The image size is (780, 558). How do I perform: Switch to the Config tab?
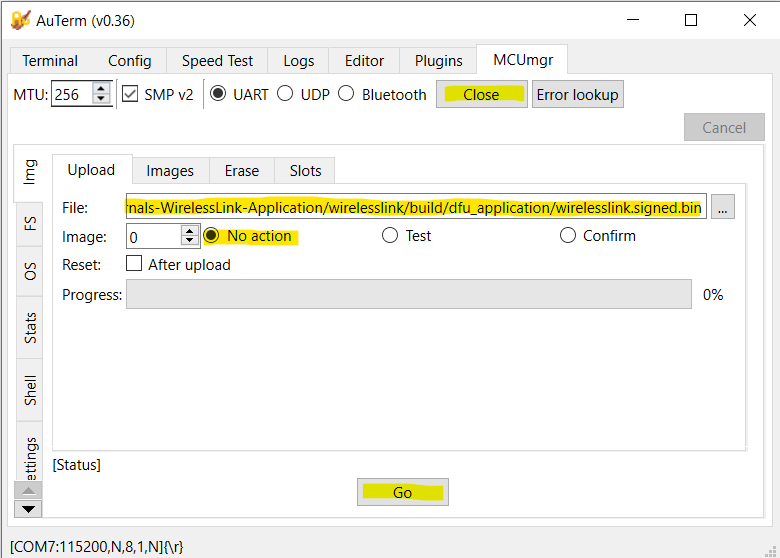129,61
